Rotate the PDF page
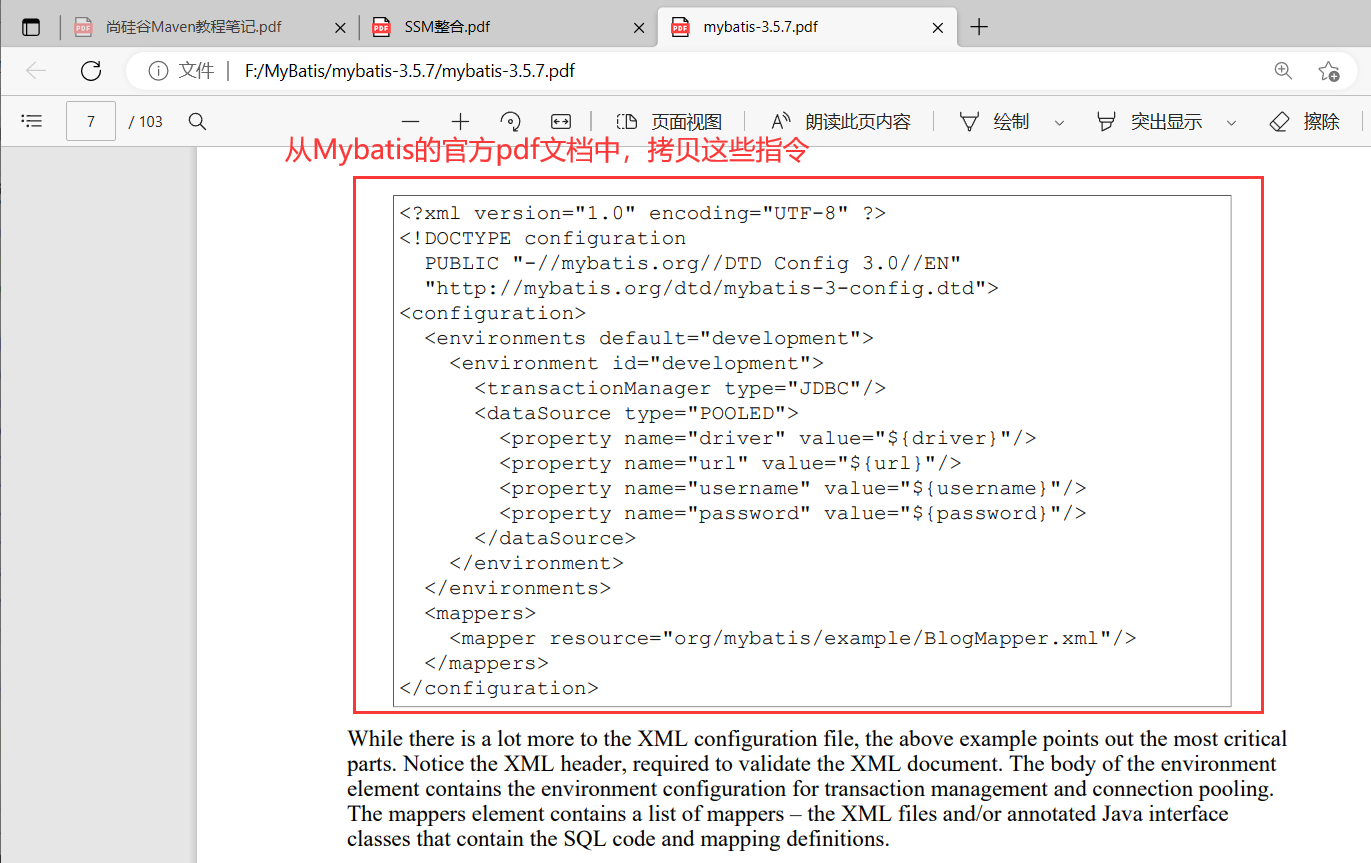This screenshot has width=1371, height=863. click(510, 121)
